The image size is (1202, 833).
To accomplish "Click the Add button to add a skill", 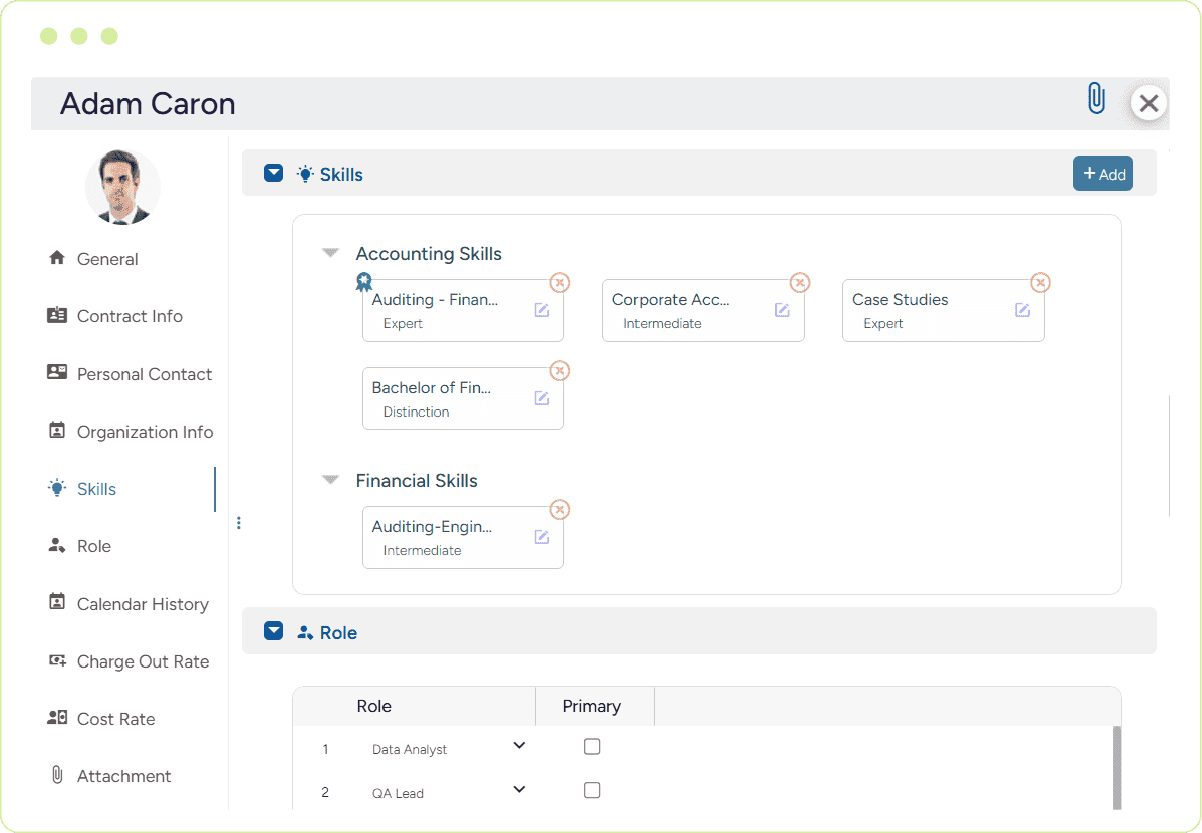I will pyautogui.click(x=1102, y=173).
